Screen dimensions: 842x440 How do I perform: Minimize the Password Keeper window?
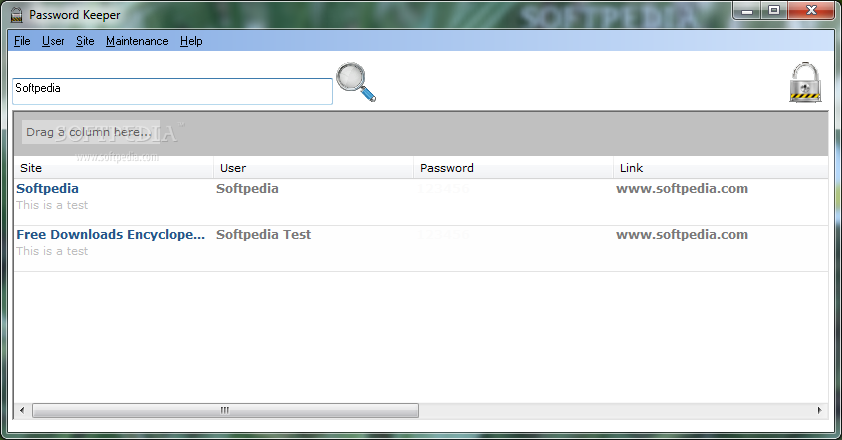(746, 10)
